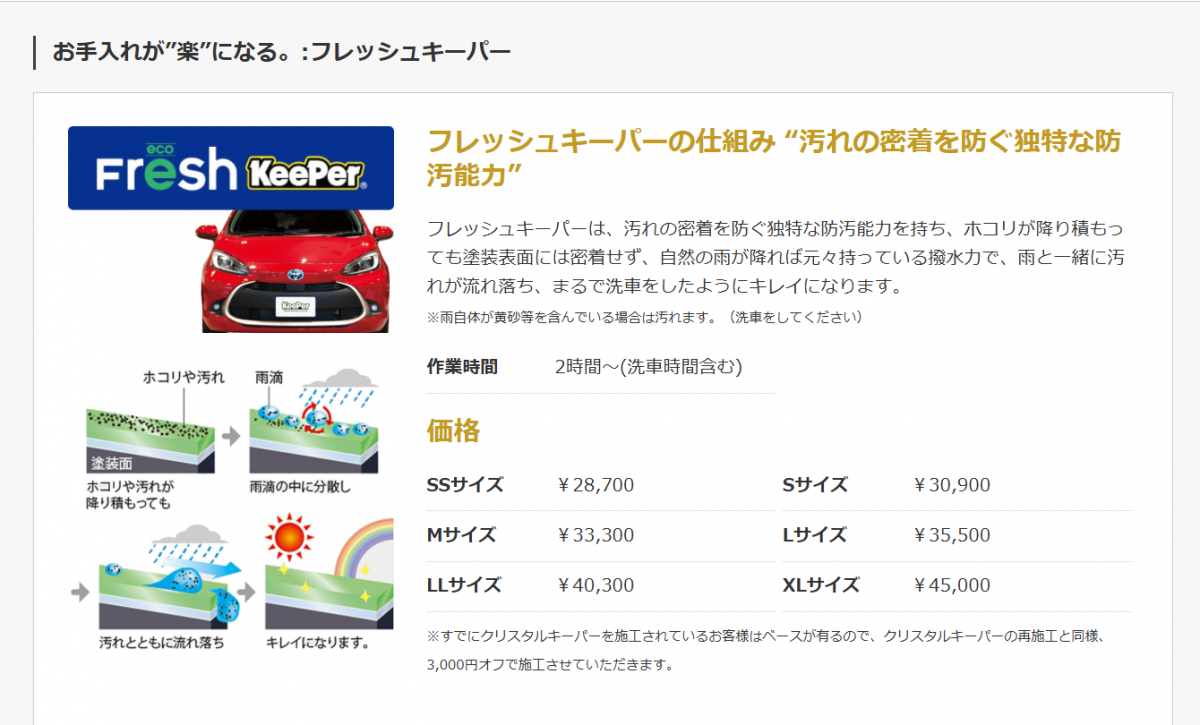Select the Sサイズ price ¥30,900
The height and width of the screenshot is (725, 1200).
tap(952, 485)
